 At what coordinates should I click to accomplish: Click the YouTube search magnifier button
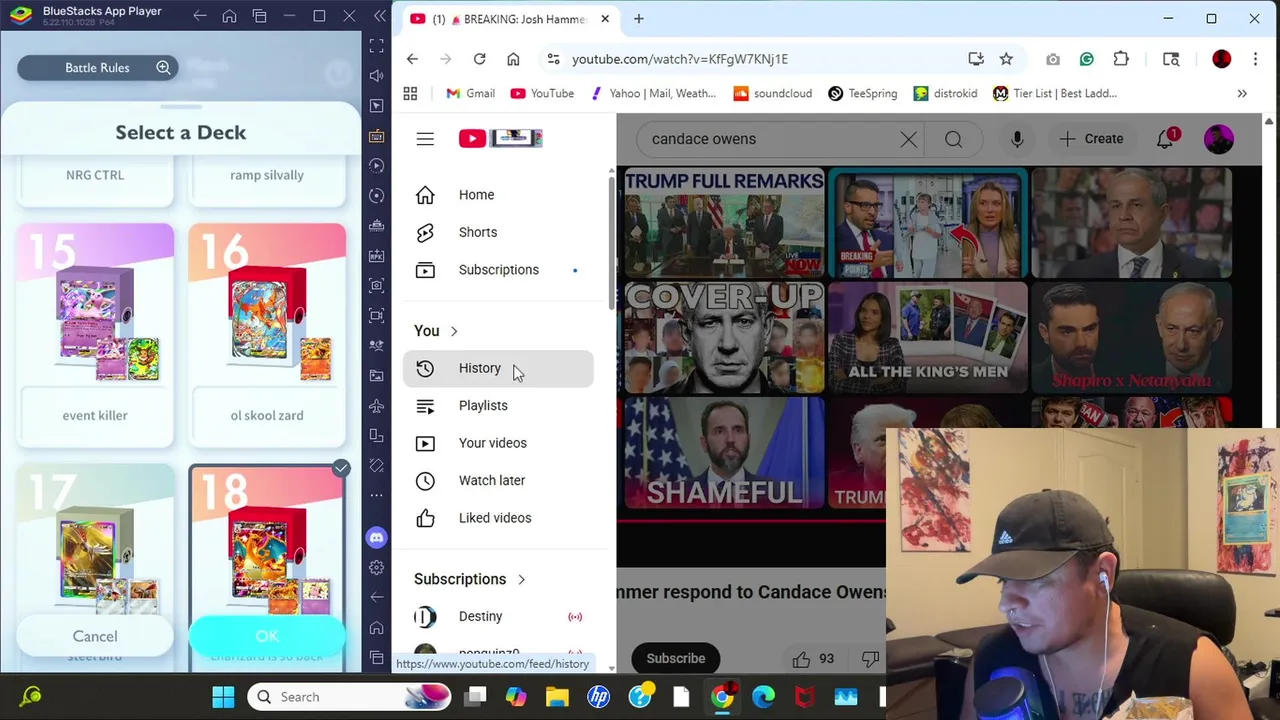(x=953, y=139)
